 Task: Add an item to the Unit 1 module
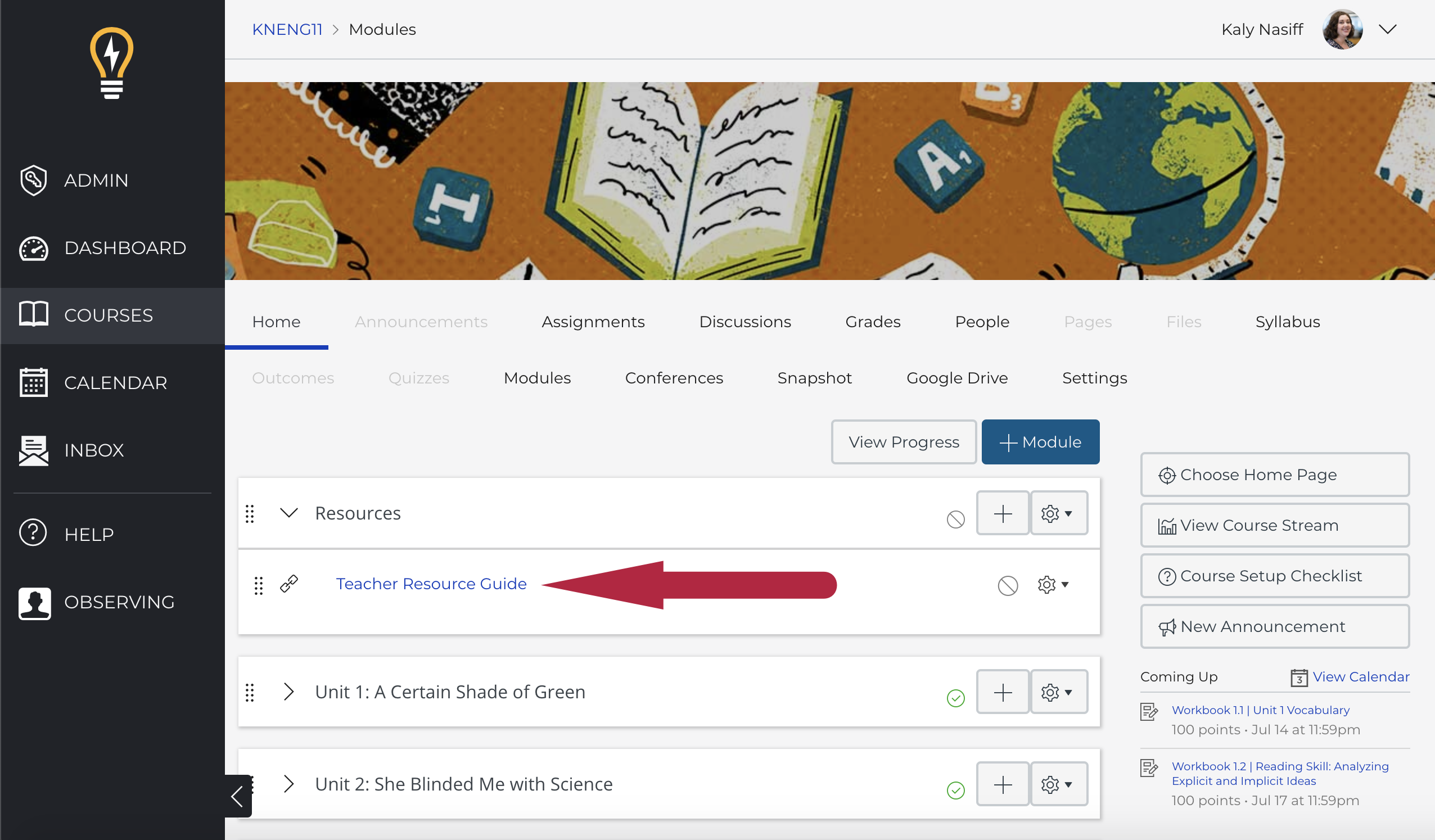point(1003,692)
